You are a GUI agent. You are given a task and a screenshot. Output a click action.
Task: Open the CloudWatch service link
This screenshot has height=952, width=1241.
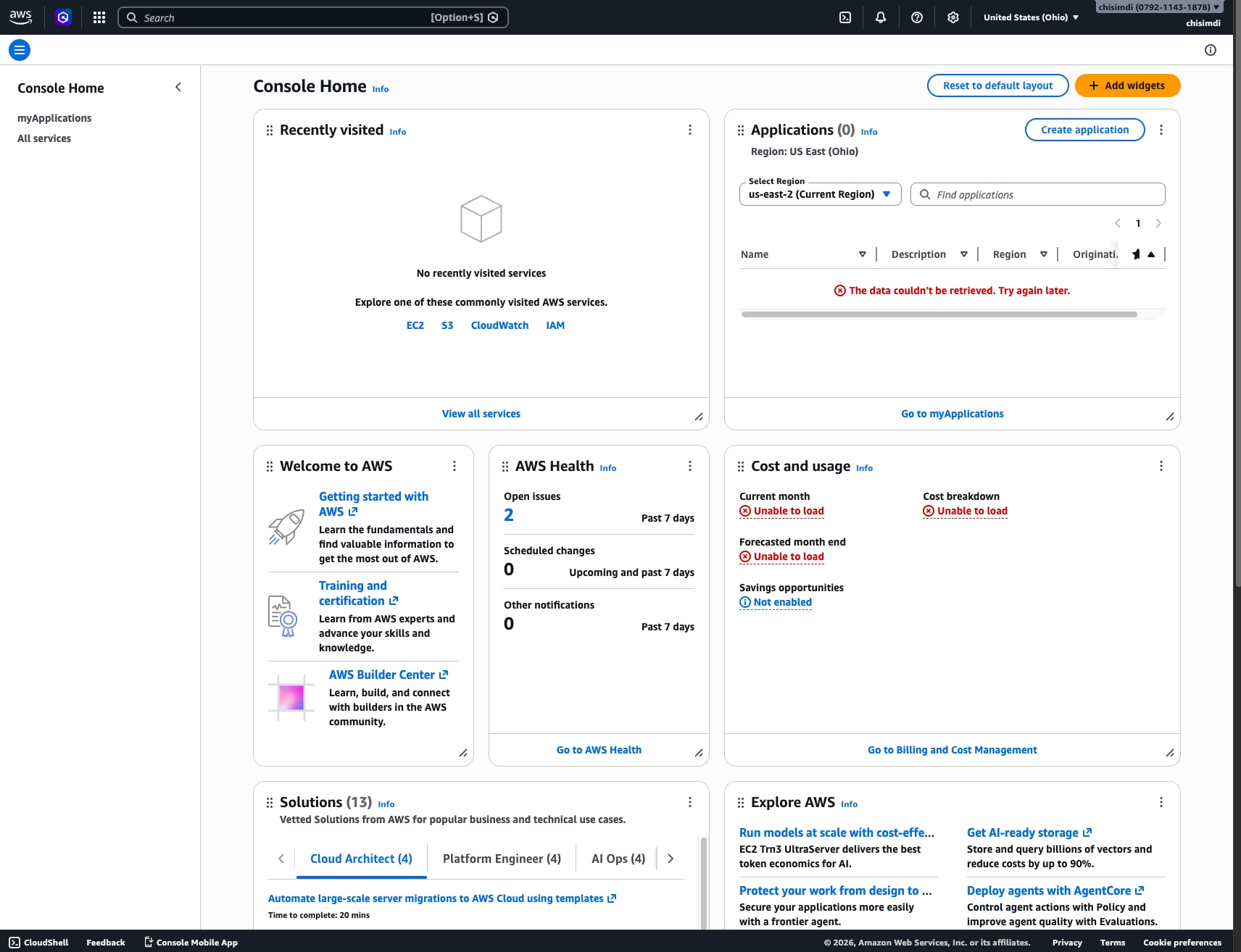pyautogui.click(x=499, y=325)
